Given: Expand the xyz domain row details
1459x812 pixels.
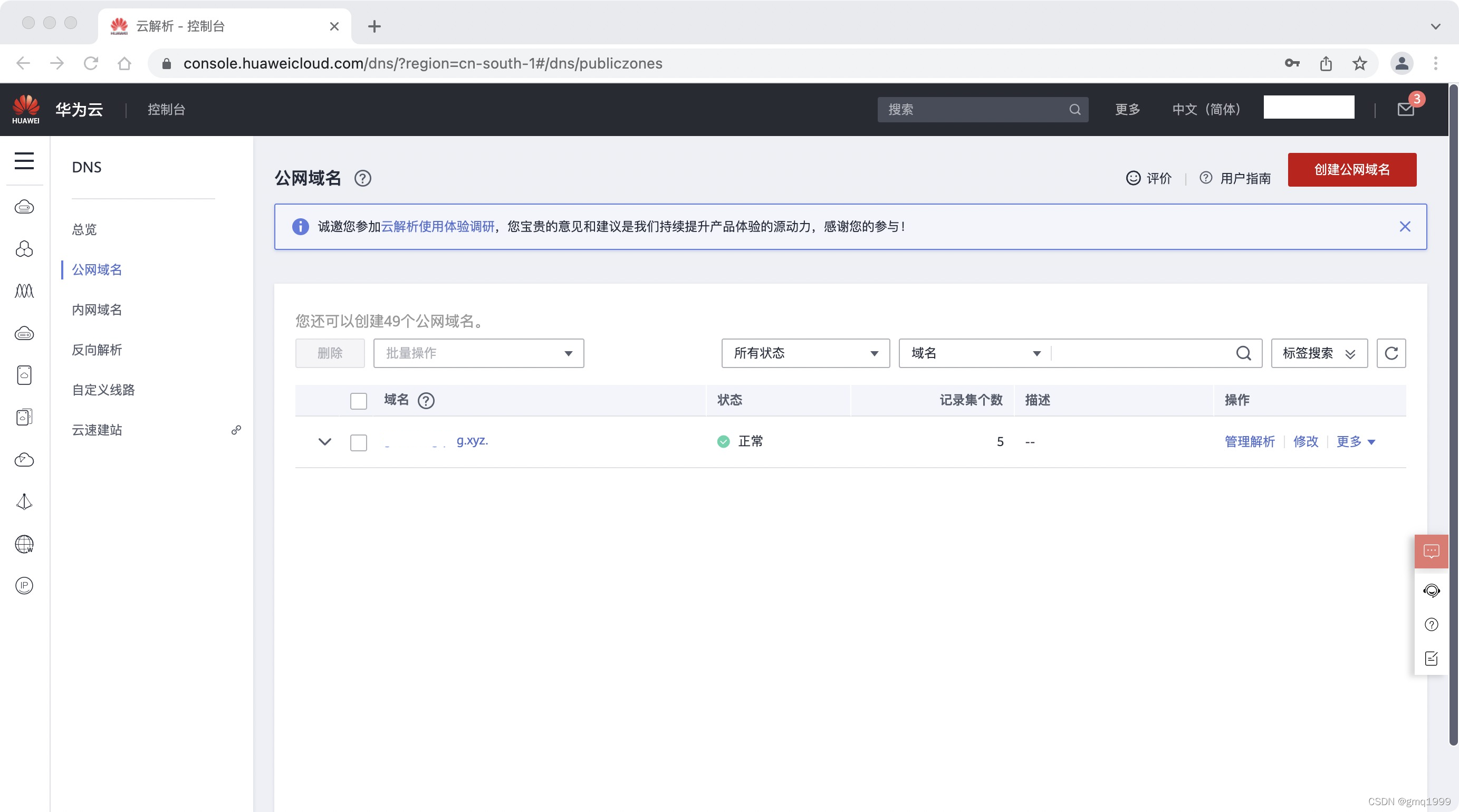Looking at the screenshot, I should coord(324,442).
